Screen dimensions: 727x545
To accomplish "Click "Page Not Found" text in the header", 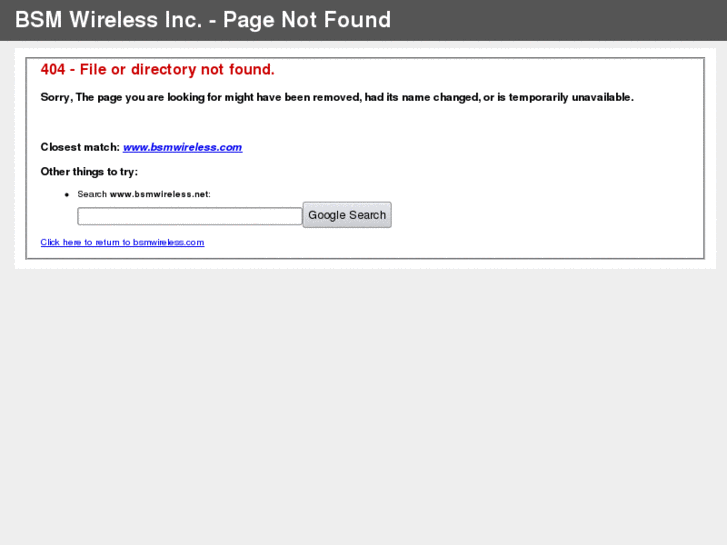I will [x=307, y=20].
